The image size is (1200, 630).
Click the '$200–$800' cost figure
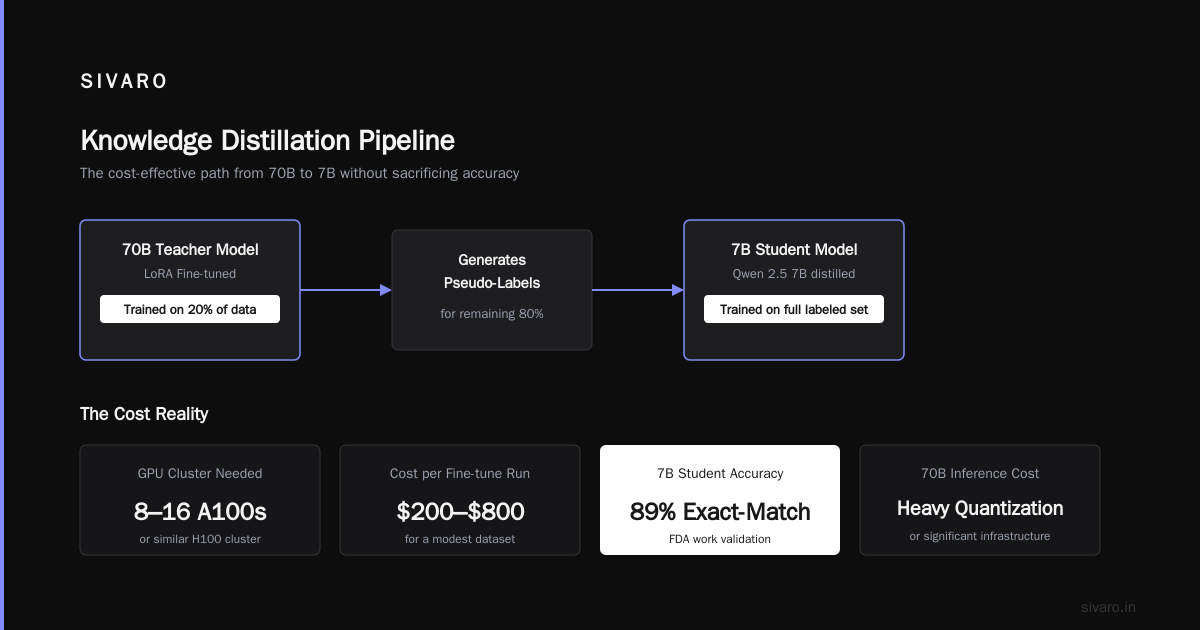click(460, 512)
